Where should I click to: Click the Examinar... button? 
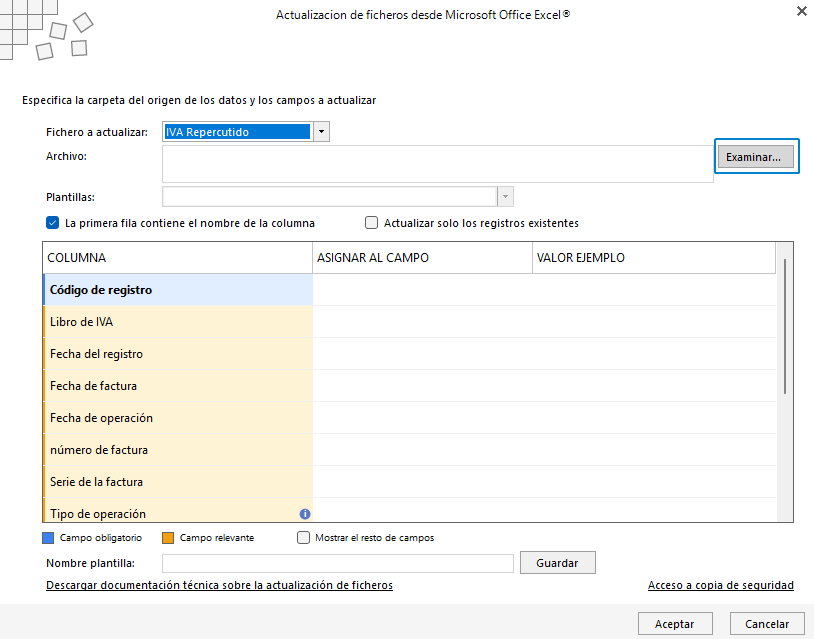coord(756,157)
